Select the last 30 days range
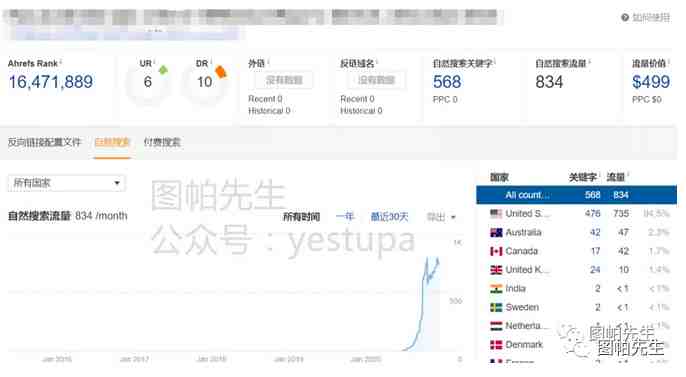The height and width of the screenshot is (377, 686). 389,216
